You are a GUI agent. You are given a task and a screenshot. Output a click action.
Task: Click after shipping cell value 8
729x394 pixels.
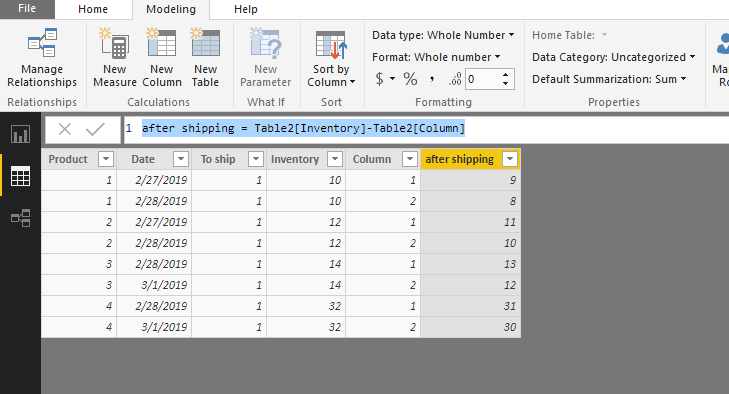(471, 201)
